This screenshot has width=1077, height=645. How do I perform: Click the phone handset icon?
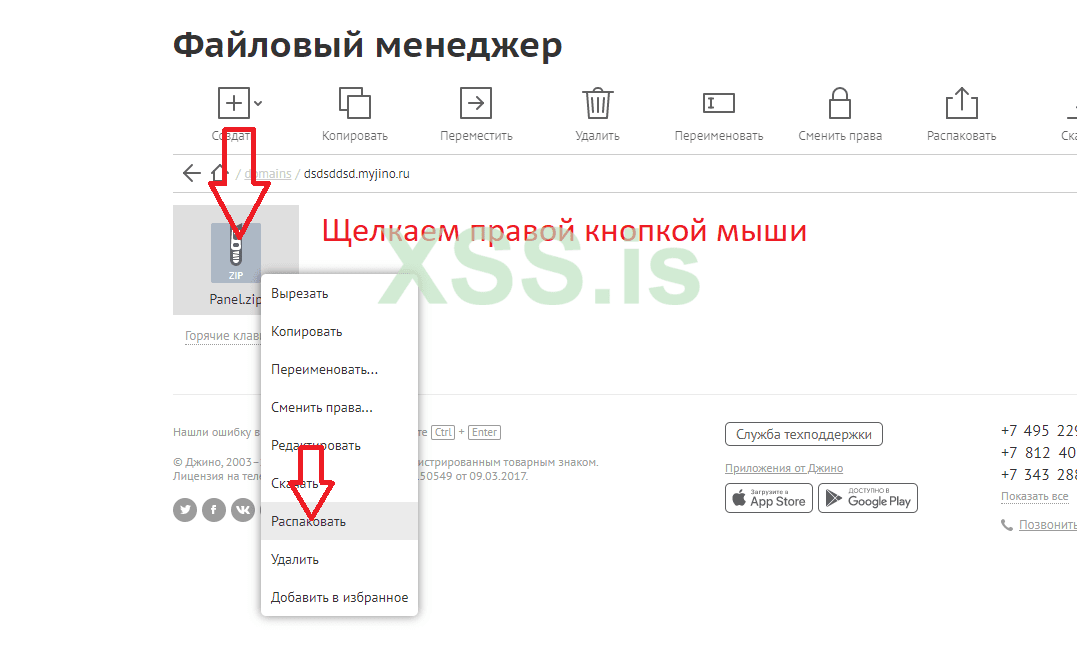click(1007, 525)
